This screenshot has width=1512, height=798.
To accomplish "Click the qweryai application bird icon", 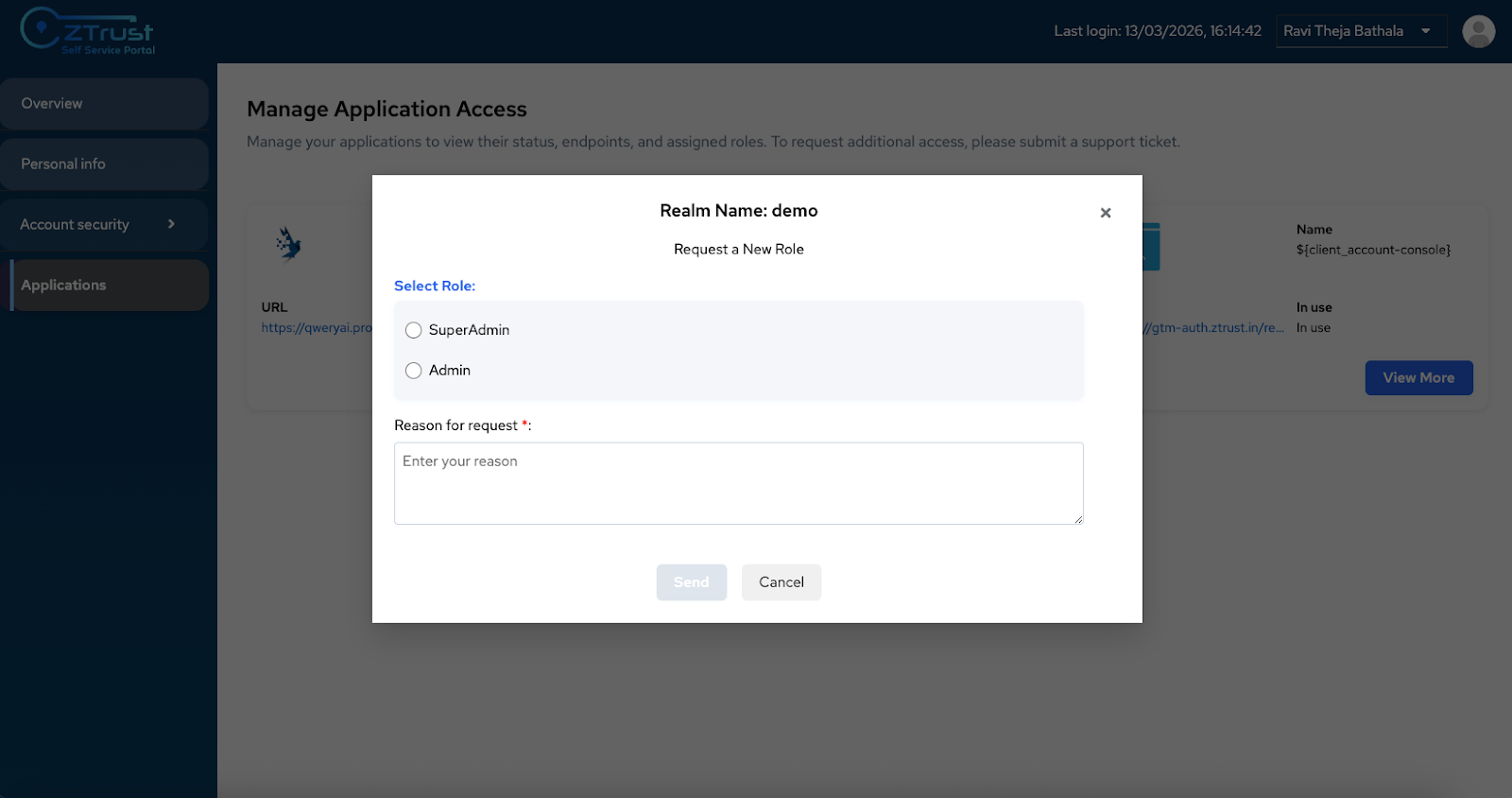I will 288,244.
